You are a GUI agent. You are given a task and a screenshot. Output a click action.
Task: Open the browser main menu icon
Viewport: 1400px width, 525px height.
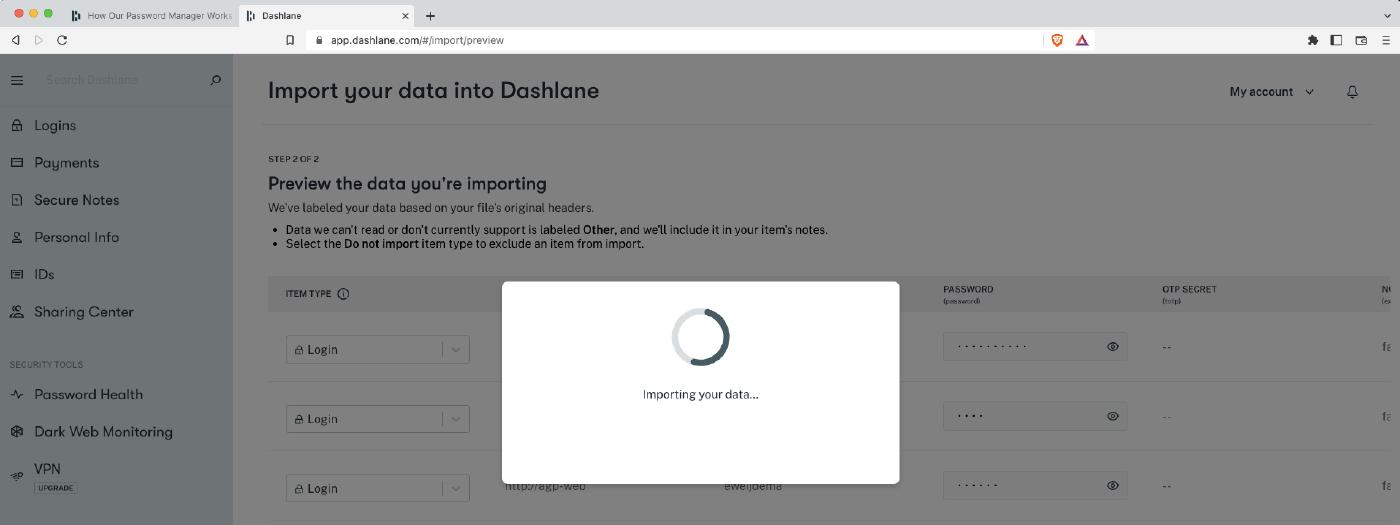(1386, 40)
